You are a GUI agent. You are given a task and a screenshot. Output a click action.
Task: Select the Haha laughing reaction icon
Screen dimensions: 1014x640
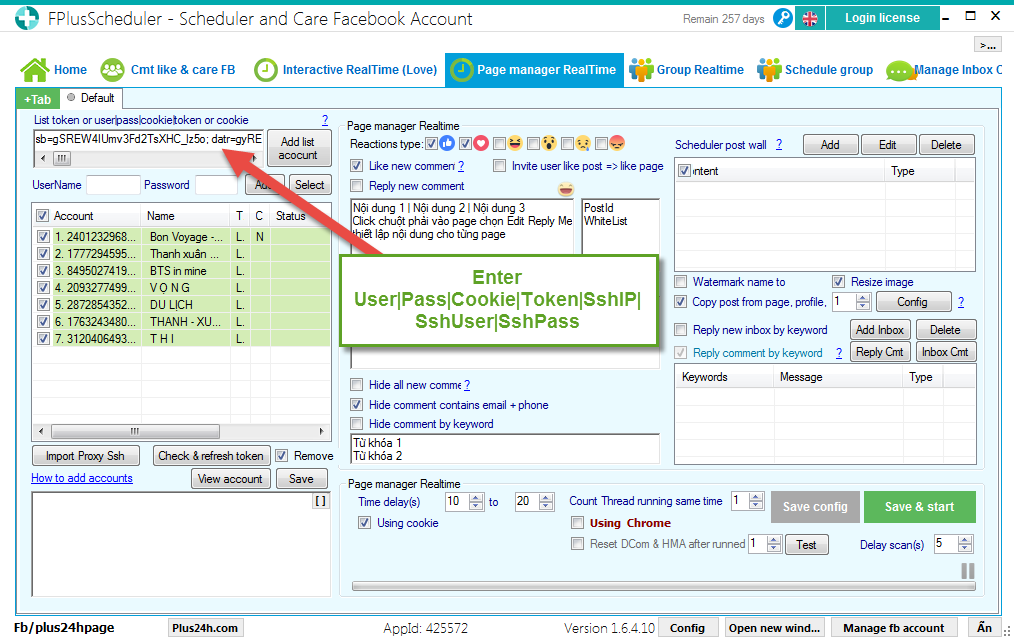coord(515,144)
